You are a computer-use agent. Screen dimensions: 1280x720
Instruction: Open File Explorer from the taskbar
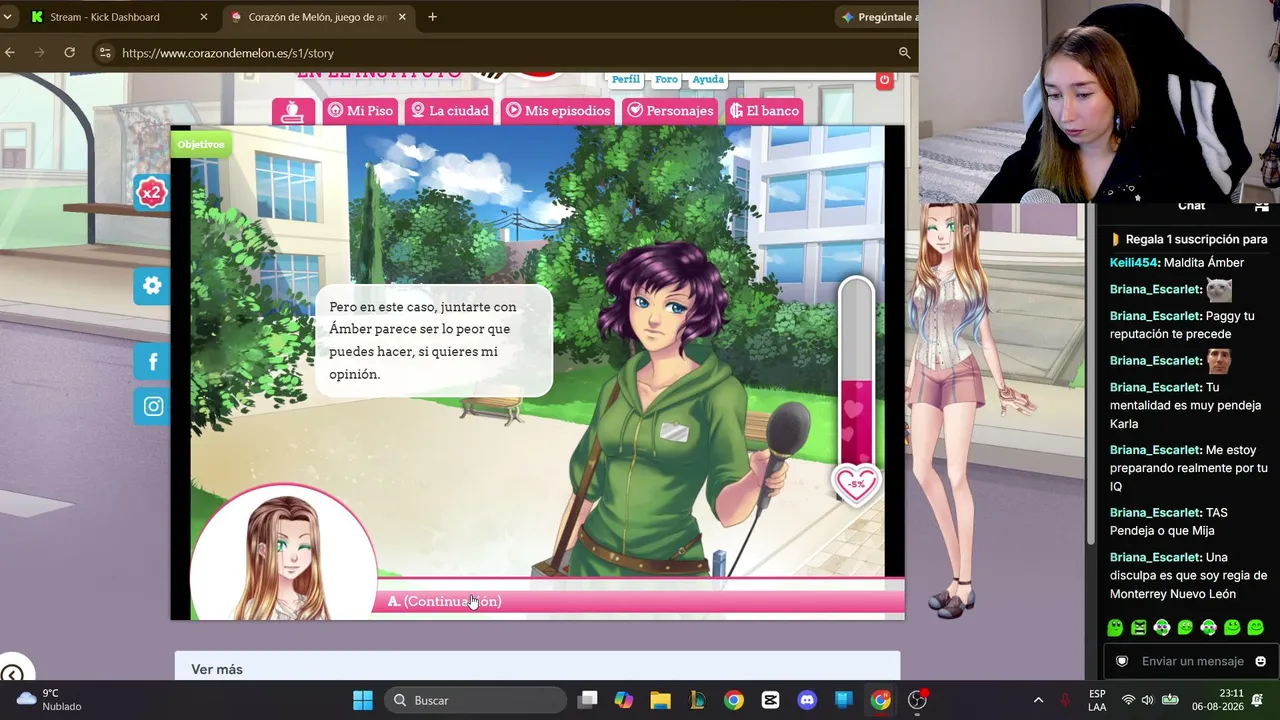coord(660,700)
